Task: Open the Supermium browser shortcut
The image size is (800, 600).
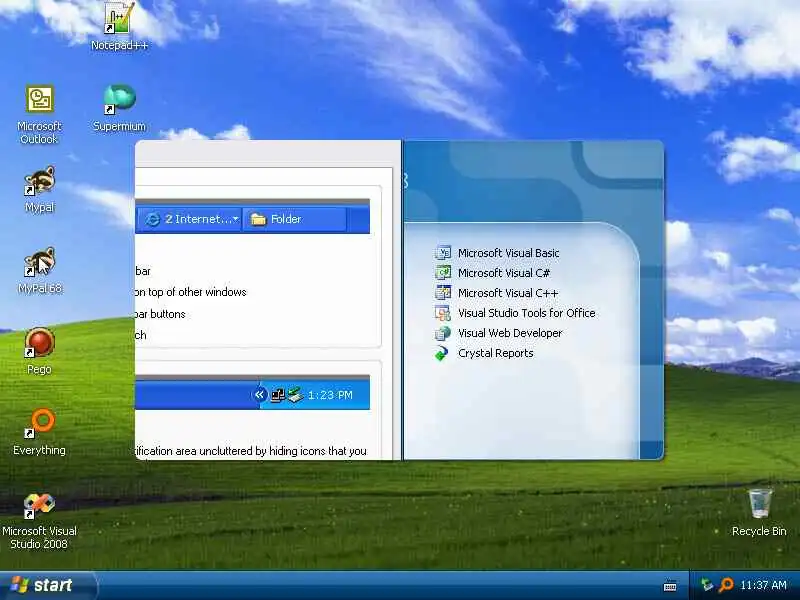Action: tap(119, 108)
